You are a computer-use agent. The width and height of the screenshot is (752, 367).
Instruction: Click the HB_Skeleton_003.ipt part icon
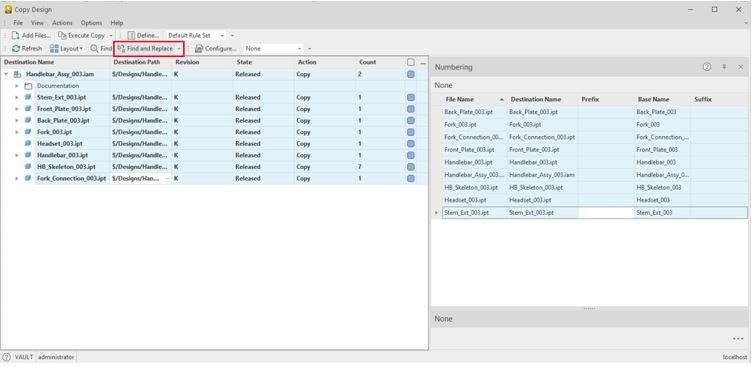[x=28, y=166]
